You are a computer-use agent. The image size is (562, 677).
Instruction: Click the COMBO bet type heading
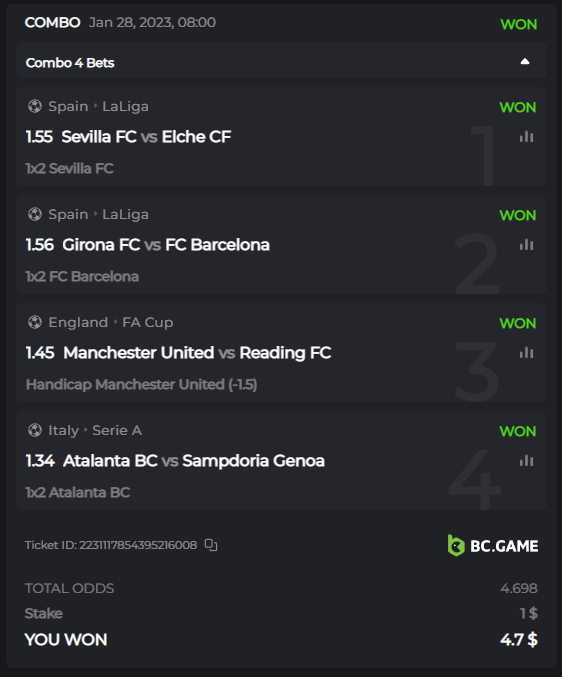52,22
